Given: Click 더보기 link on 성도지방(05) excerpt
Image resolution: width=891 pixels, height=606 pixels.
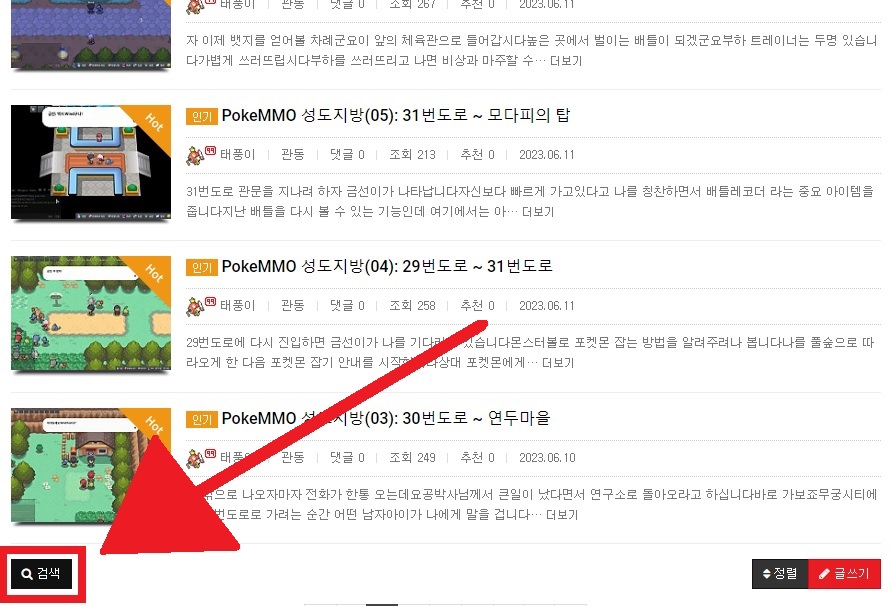Looking at the screenshot, I should 538,212.
